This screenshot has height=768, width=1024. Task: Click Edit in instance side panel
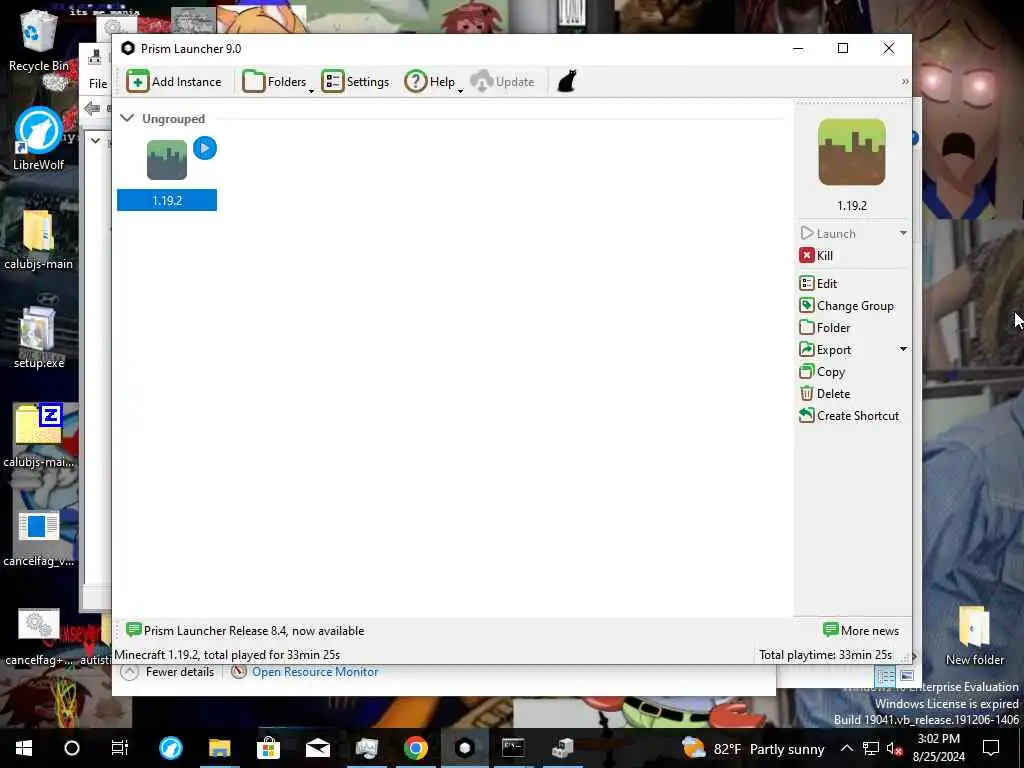tap(818, 283)
